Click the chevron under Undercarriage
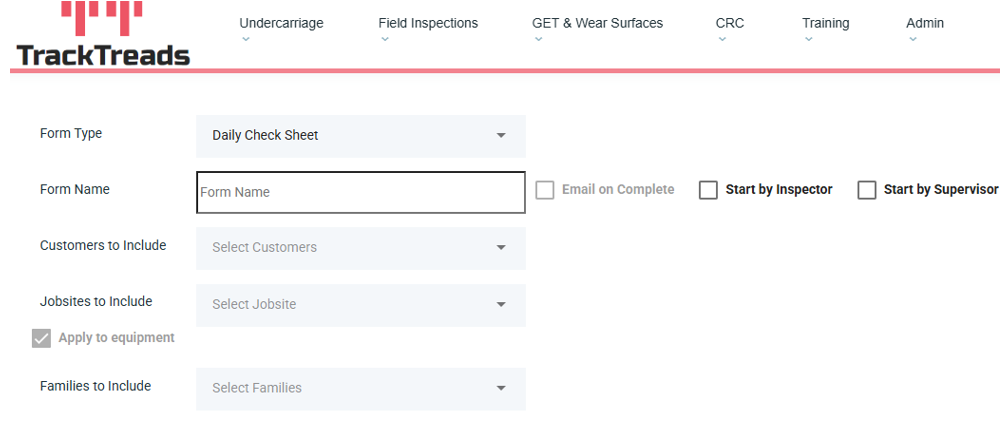The width and height of the screenshot is (1008, 425). tap(246, 40)
